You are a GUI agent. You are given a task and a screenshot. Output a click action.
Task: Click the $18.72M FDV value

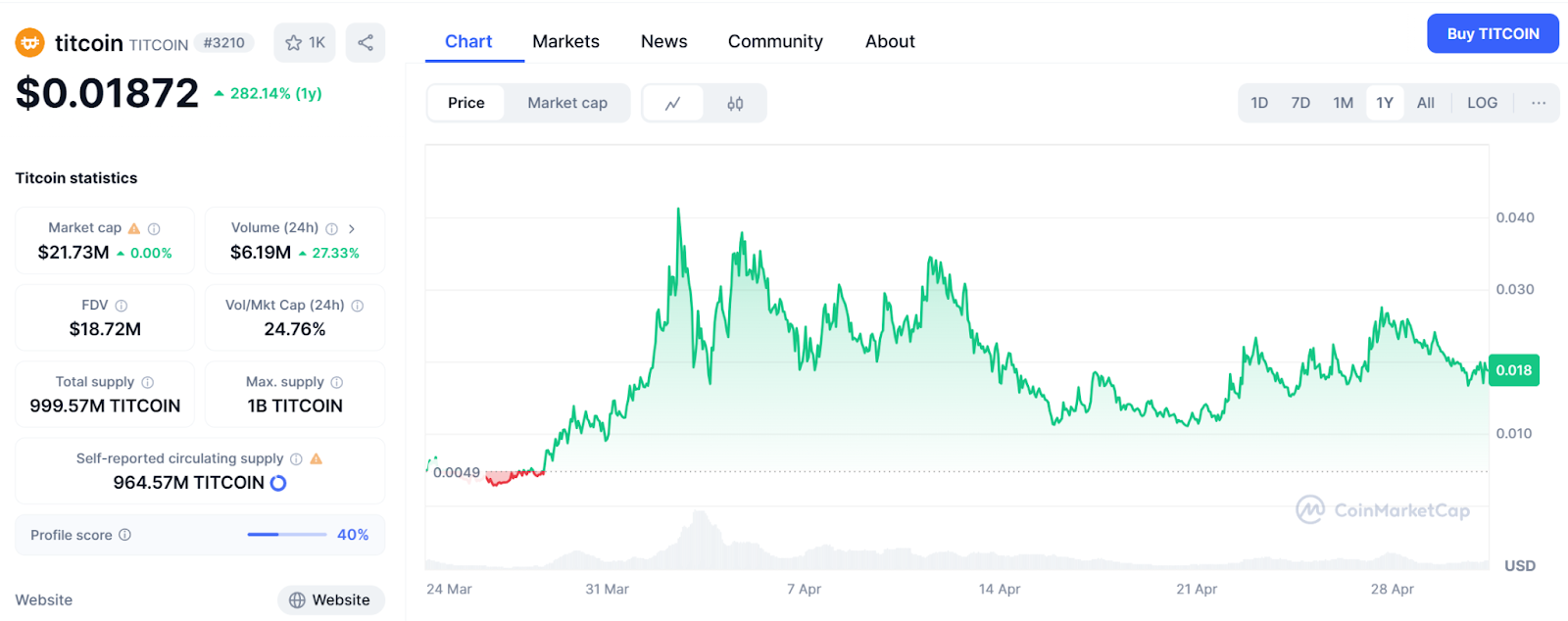tap(105, 329)
